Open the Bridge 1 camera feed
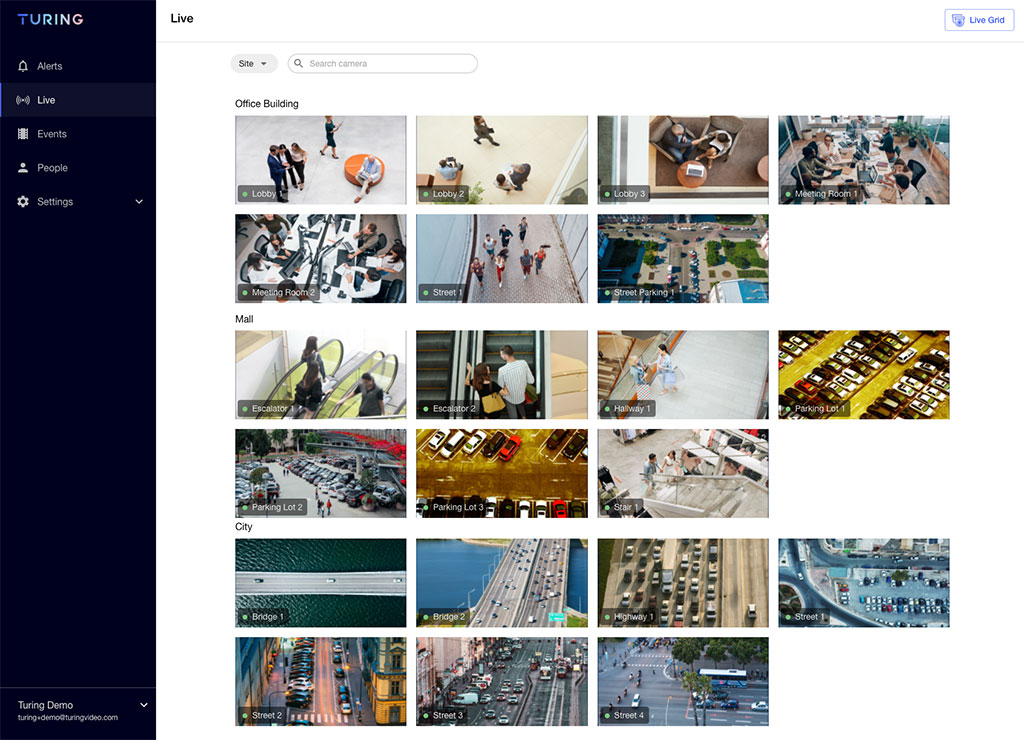This screenshot has width=1024, height=740. 321,583
